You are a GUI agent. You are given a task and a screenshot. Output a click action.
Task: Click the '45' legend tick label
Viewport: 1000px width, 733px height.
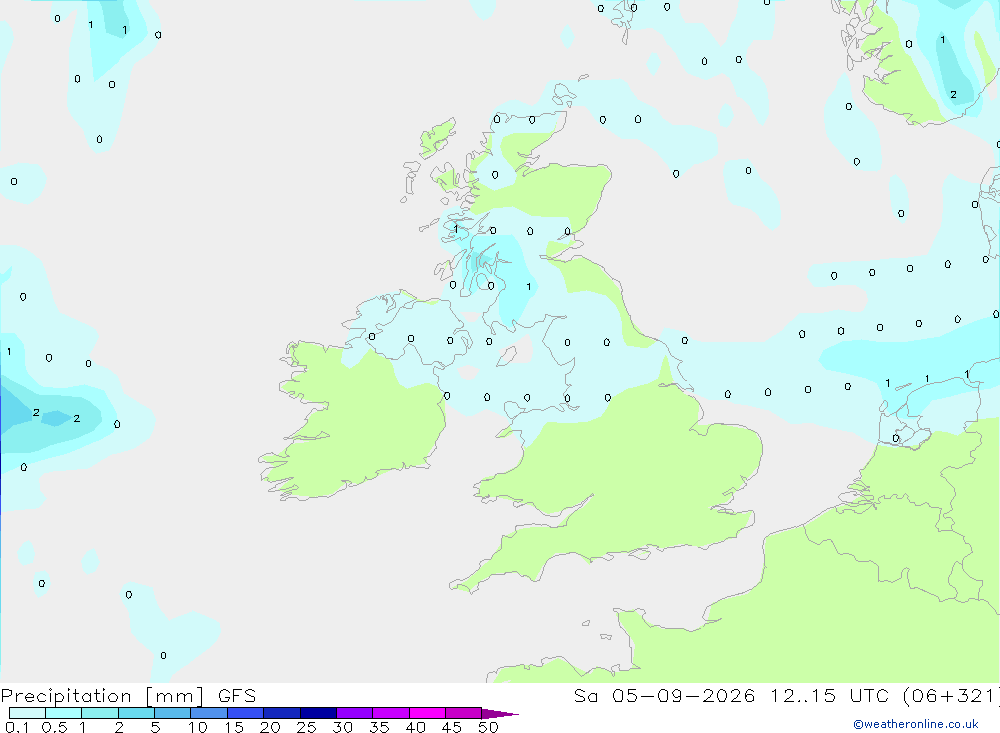[452, 727]
